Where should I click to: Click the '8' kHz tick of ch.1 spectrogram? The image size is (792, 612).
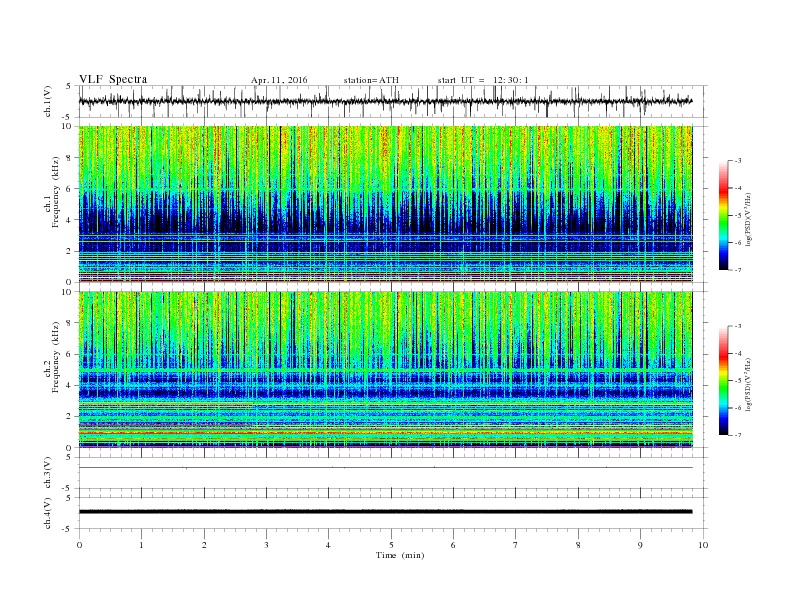point(69,158)
